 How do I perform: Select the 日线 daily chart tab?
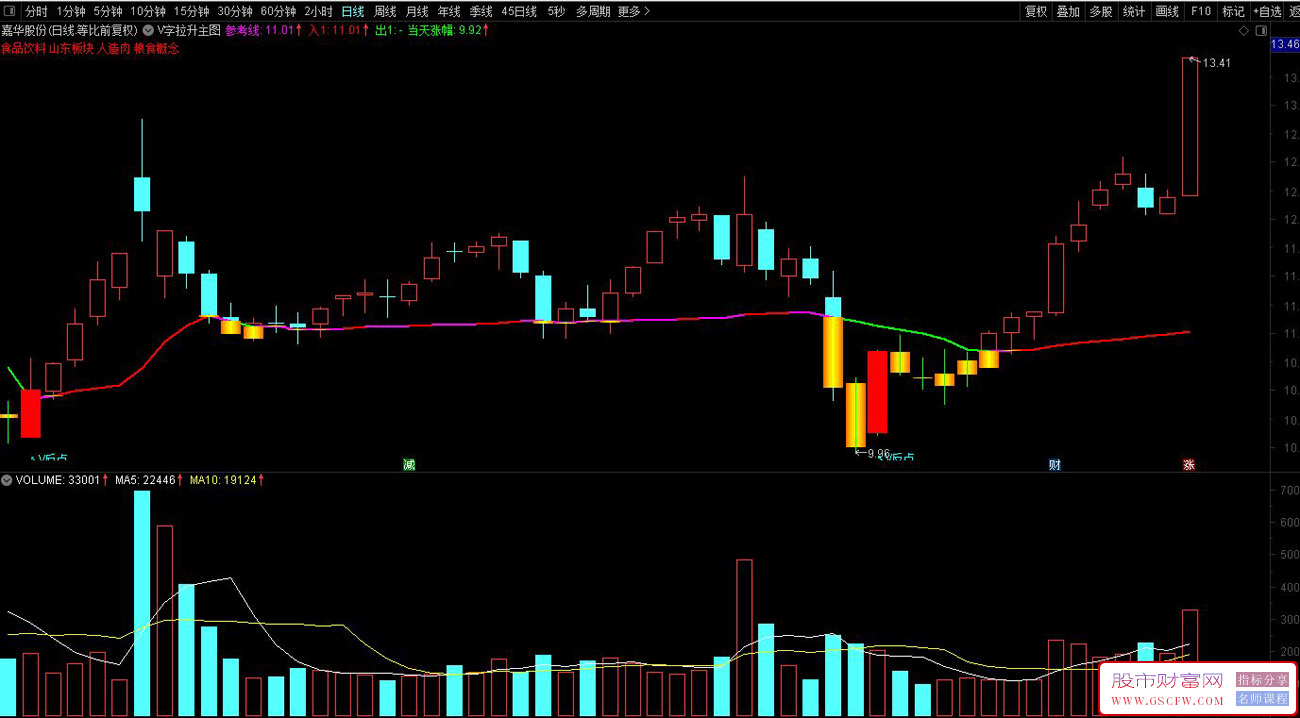coord(353,11)
